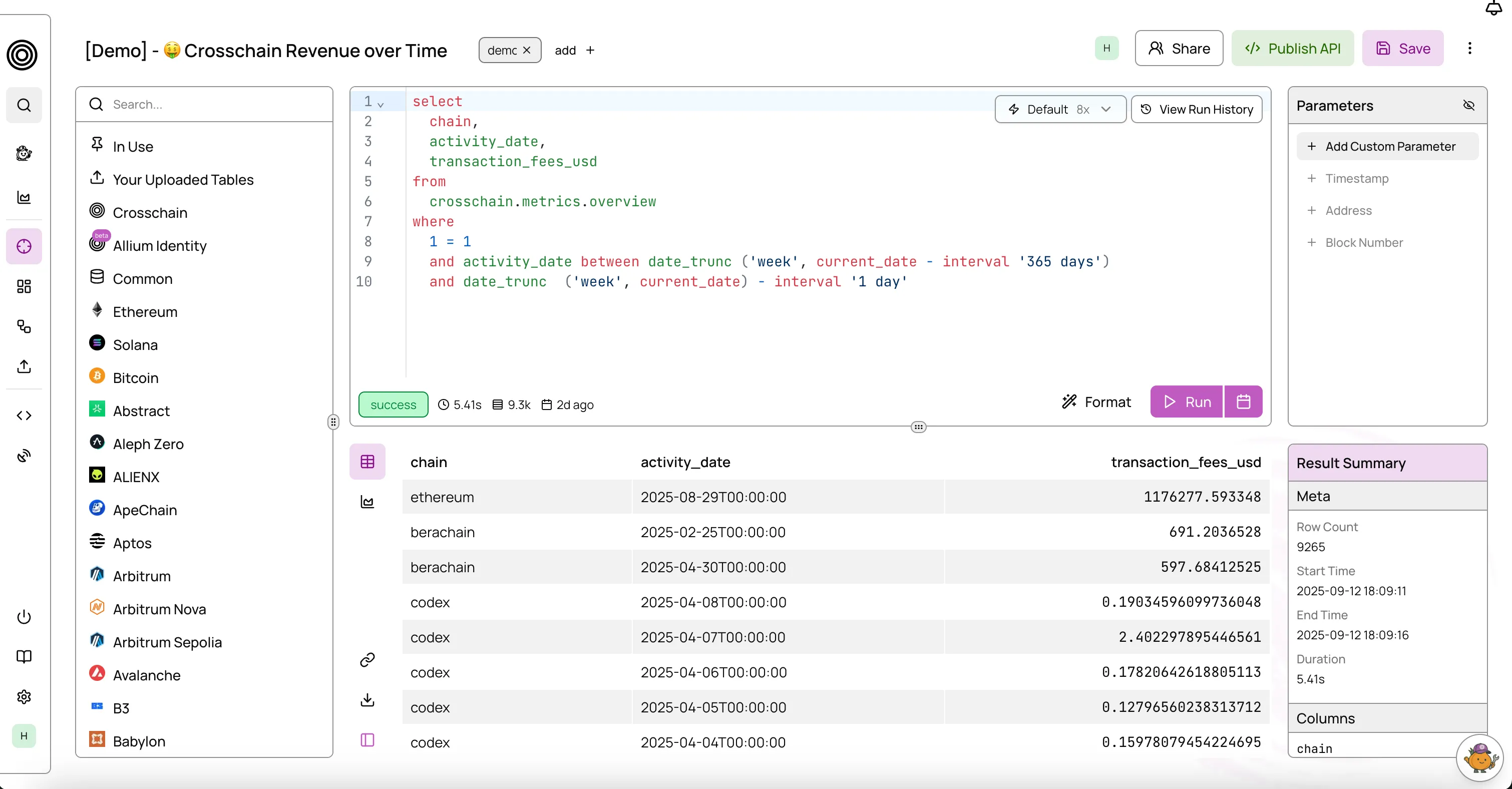The height and width of the screenshot is (789, 1512).
Task: Open the three-dot more options menu
Action: tap(1470, 49)
